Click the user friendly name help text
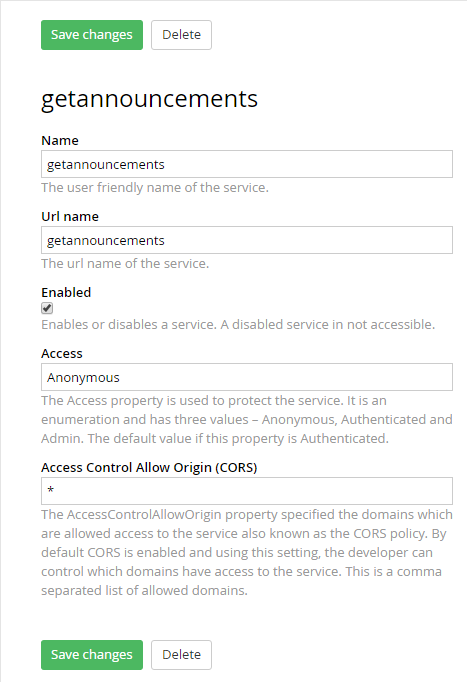467x682 pixels. tap(155, 187)
